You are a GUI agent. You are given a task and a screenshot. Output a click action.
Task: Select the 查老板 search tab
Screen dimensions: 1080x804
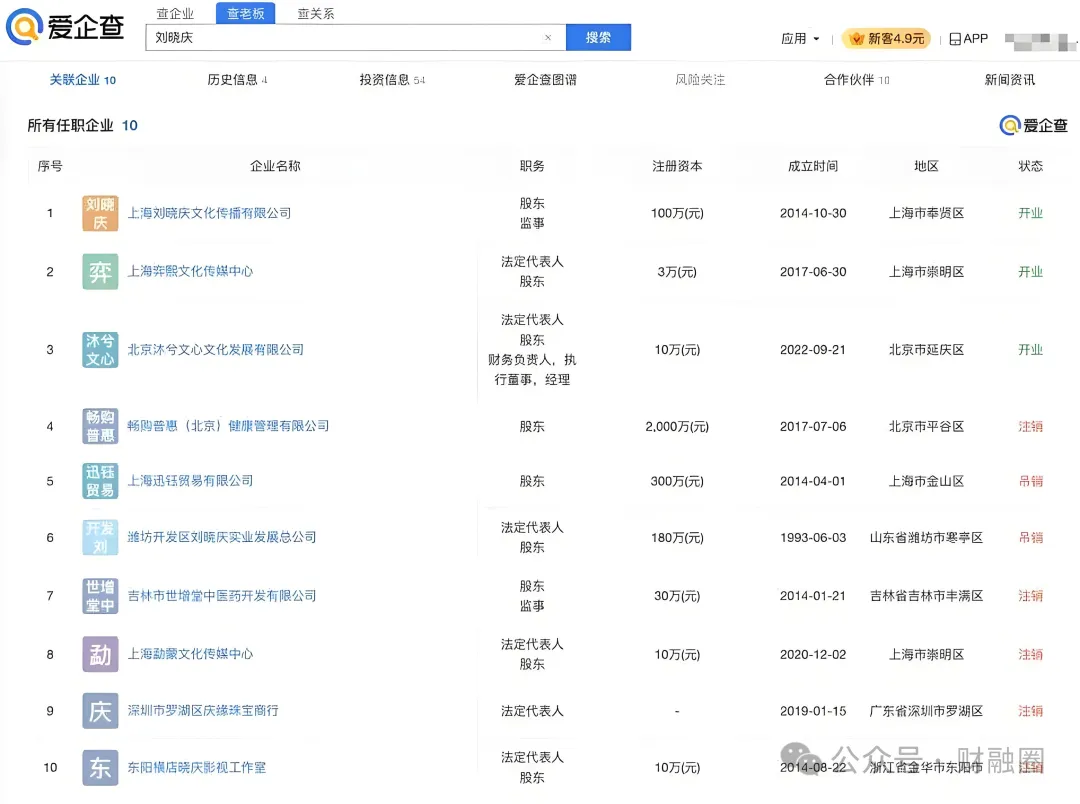tap(246, 13)
